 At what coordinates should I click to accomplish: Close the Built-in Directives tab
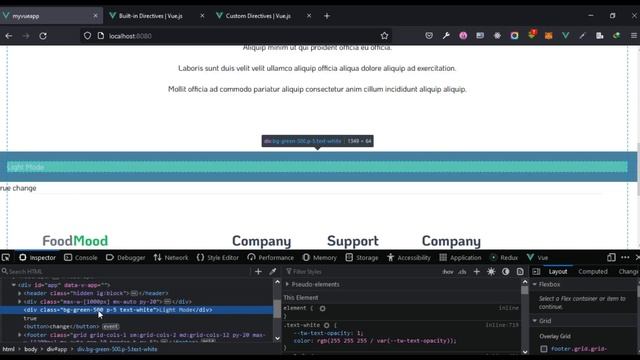(x=202, y=16)
